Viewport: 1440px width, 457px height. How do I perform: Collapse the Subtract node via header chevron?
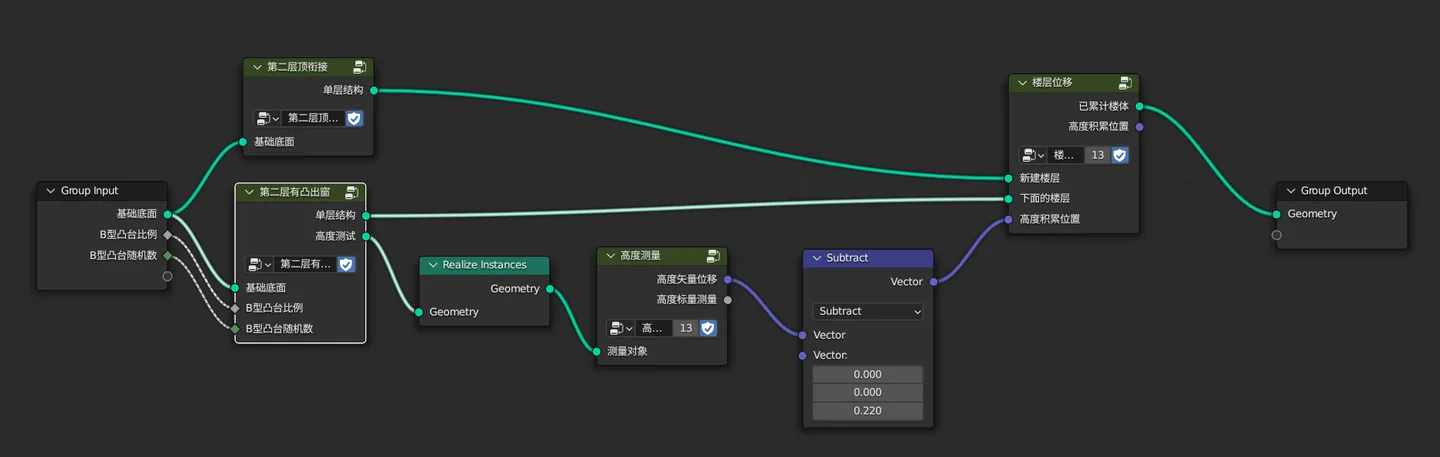click(817, 258)
